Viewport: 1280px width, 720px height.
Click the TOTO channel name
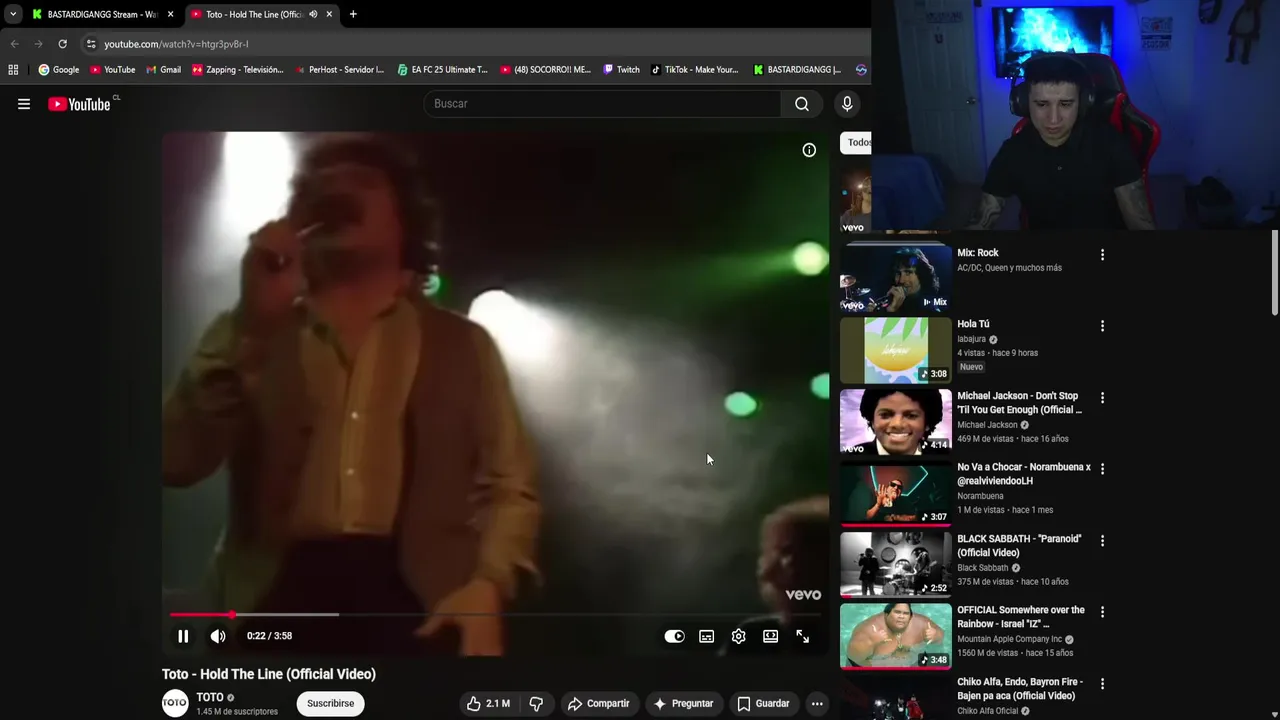coord(210,697)
